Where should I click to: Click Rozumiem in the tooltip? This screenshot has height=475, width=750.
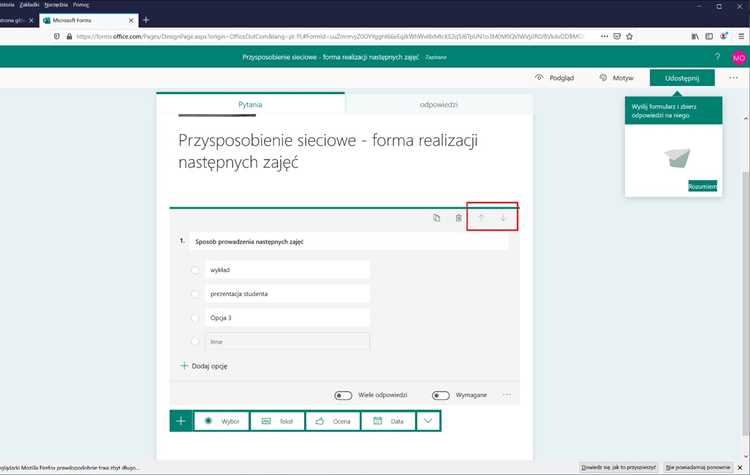tap(702, 186)
